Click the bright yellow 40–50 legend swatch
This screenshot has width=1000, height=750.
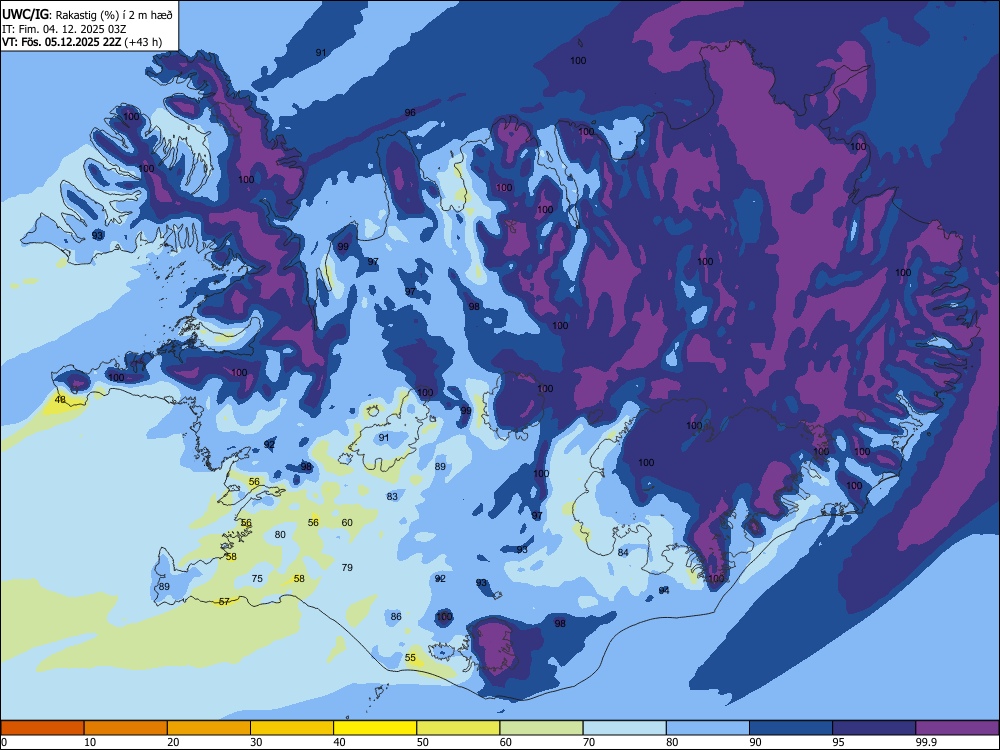pos(375,728)
